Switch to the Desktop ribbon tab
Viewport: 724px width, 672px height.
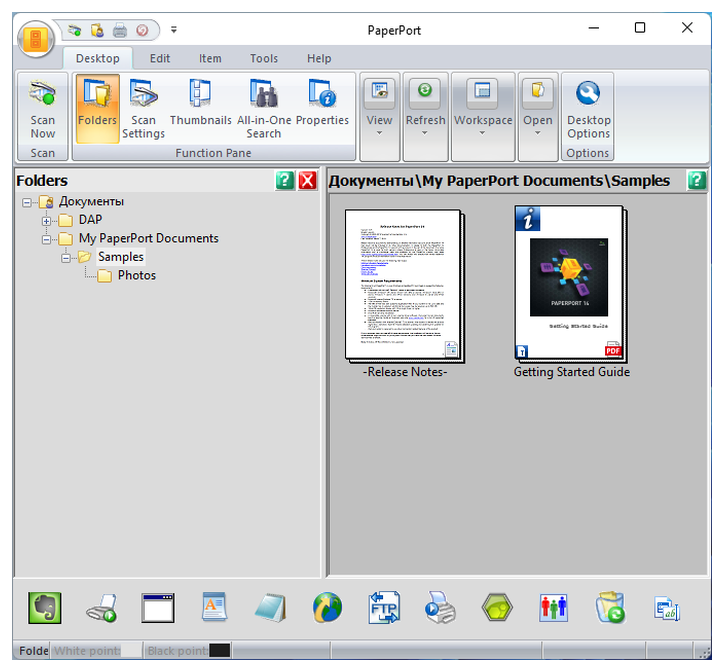97,59
